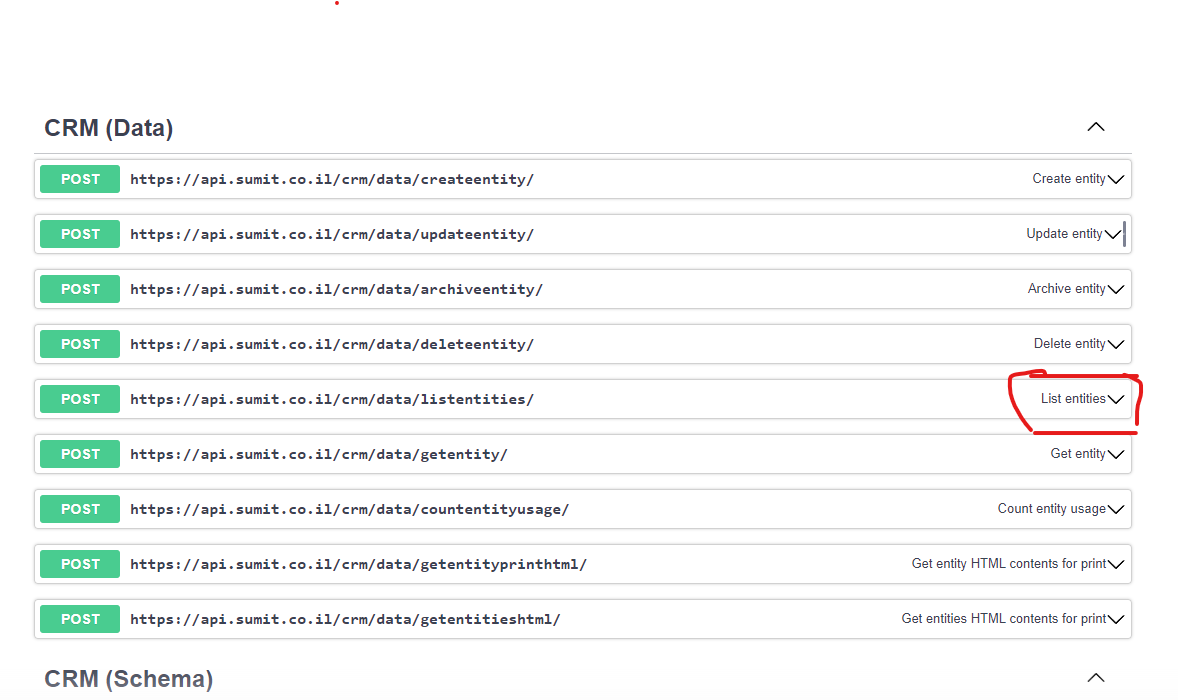Open the countentityusage endpoint URL path
The width and height of the screenshot is (1178, 700).
point(349,509)
